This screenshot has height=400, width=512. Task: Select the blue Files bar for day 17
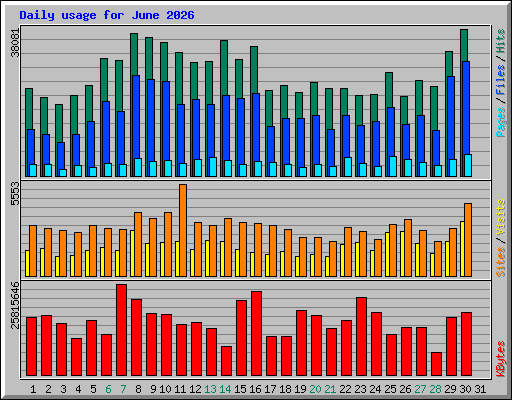pos(271,144)
